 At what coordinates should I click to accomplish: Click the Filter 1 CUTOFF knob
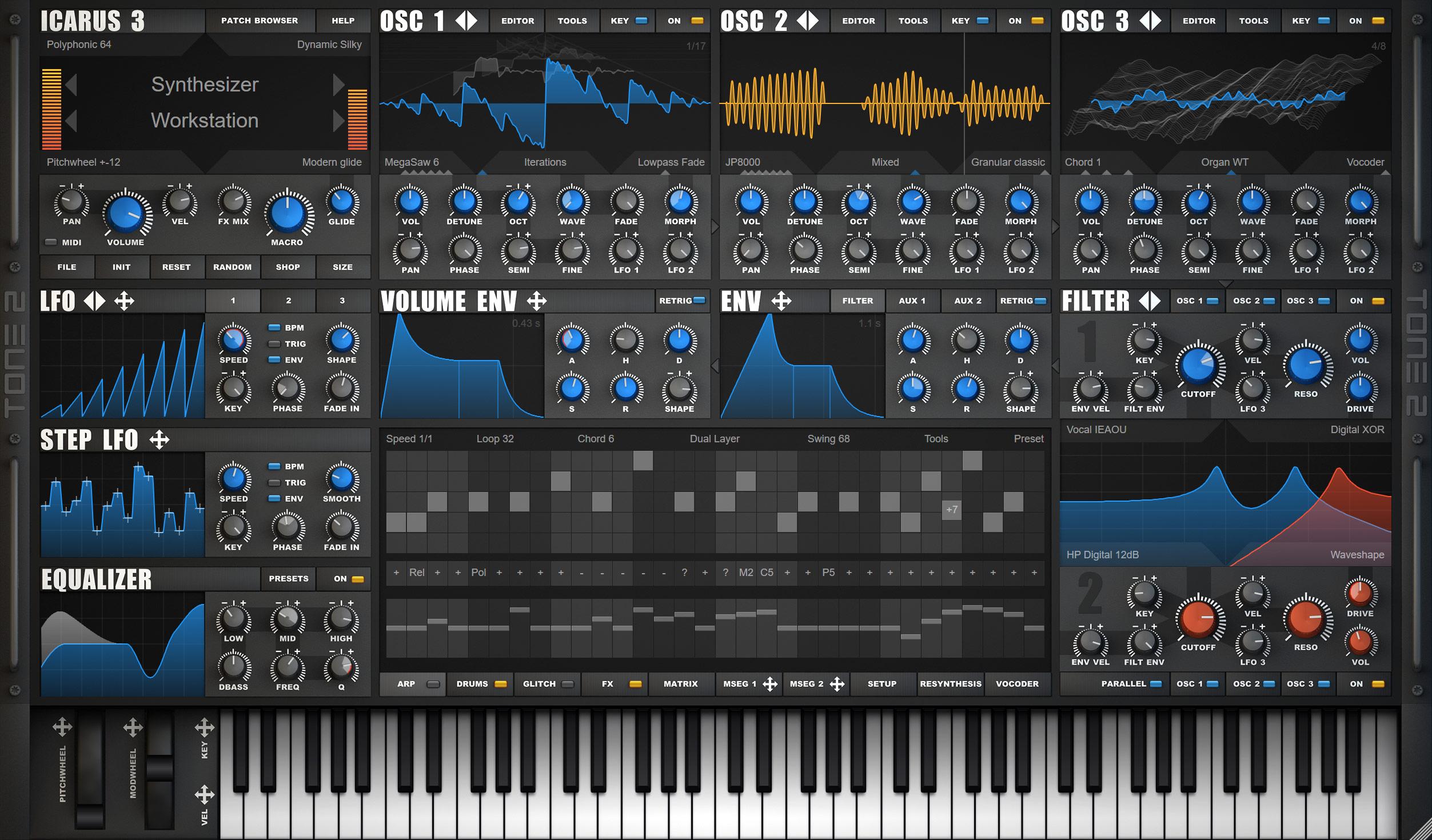(x=1198, y=366)
